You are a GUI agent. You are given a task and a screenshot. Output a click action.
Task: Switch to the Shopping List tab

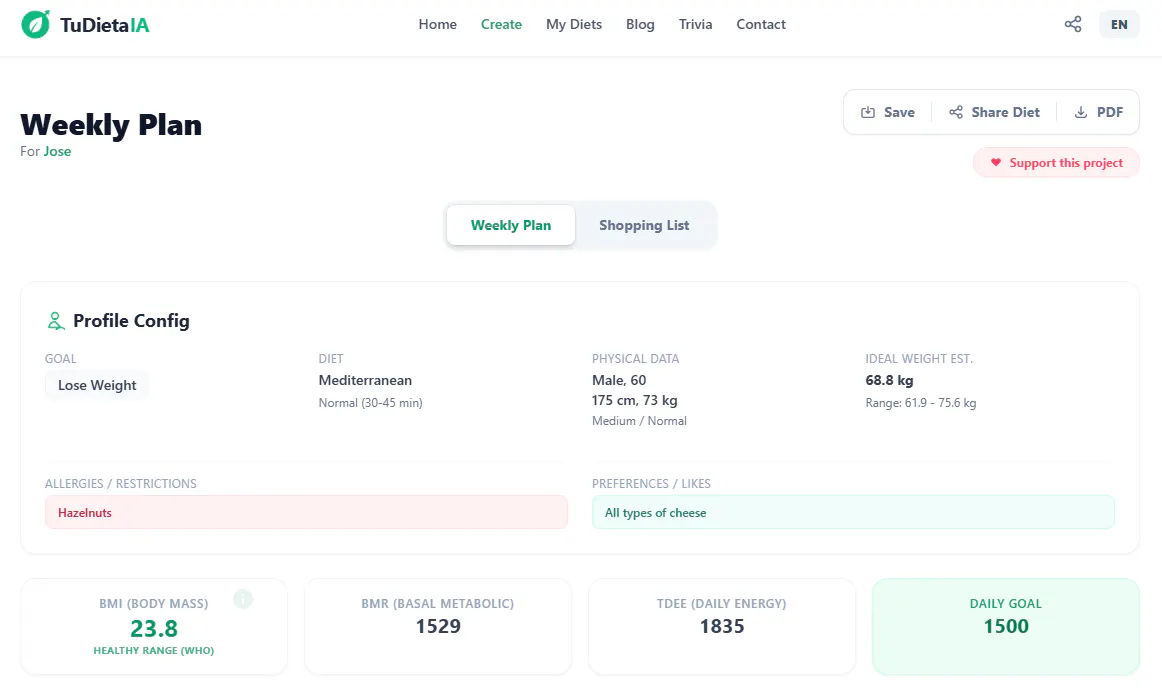pos(644,225)
